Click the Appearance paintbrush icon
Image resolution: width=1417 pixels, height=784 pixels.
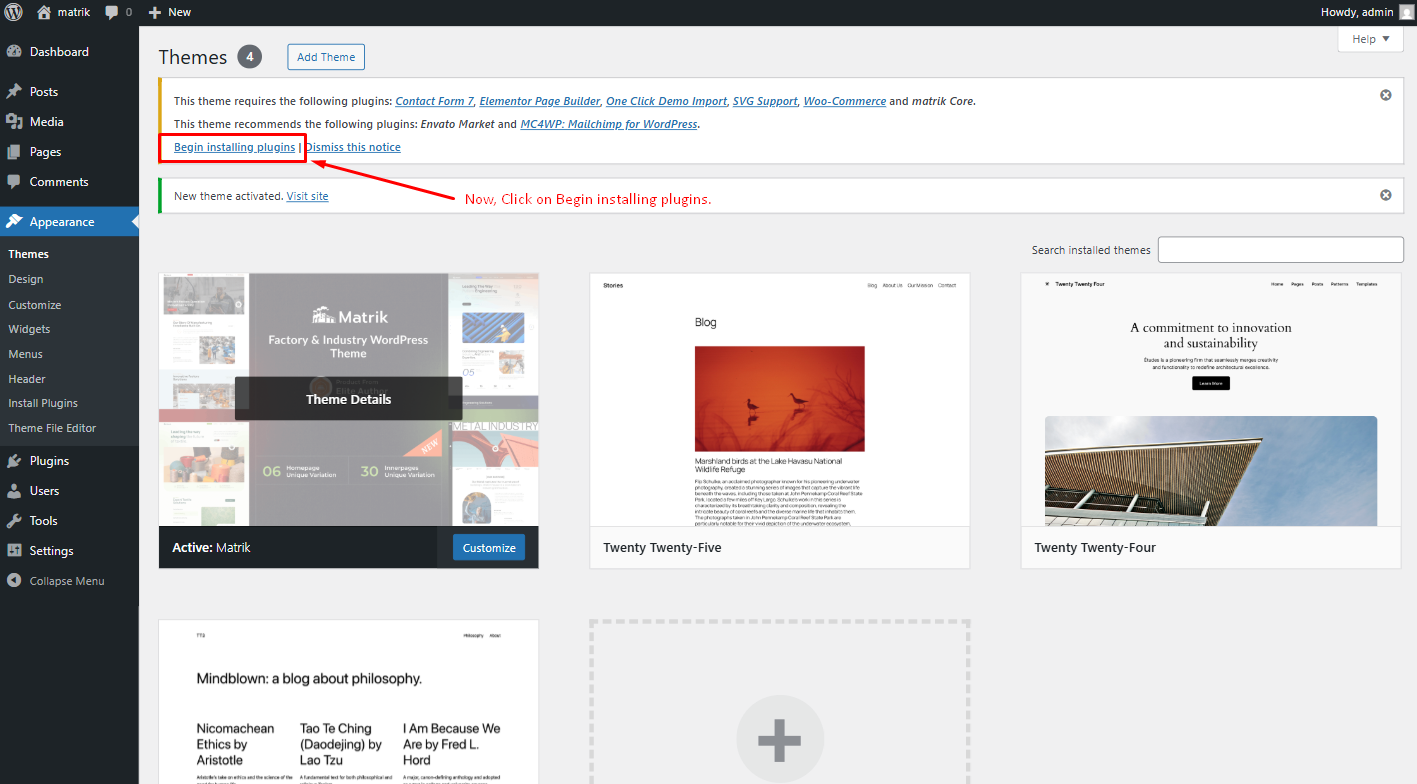[14, 222]
